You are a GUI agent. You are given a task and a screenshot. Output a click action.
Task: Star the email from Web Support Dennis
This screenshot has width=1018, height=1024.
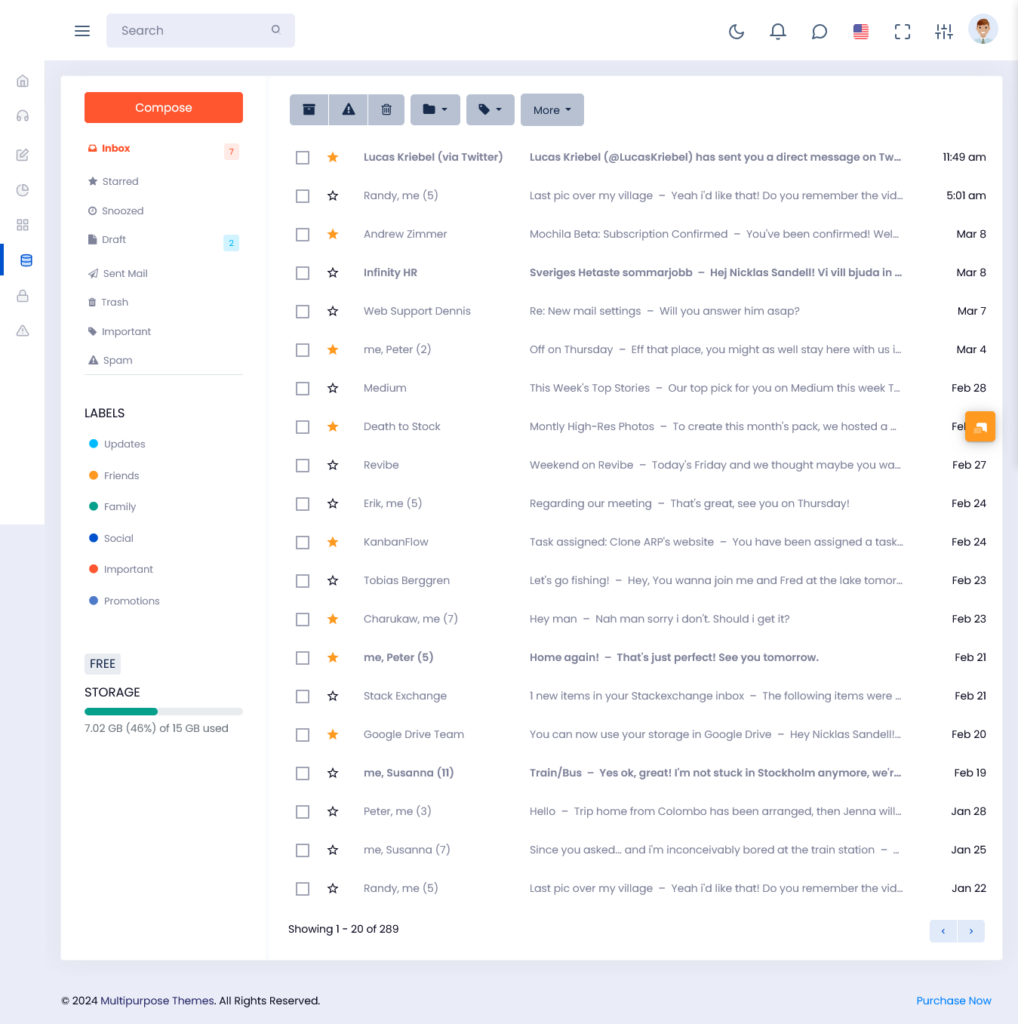pyautogui.click(x=332, y=311)
